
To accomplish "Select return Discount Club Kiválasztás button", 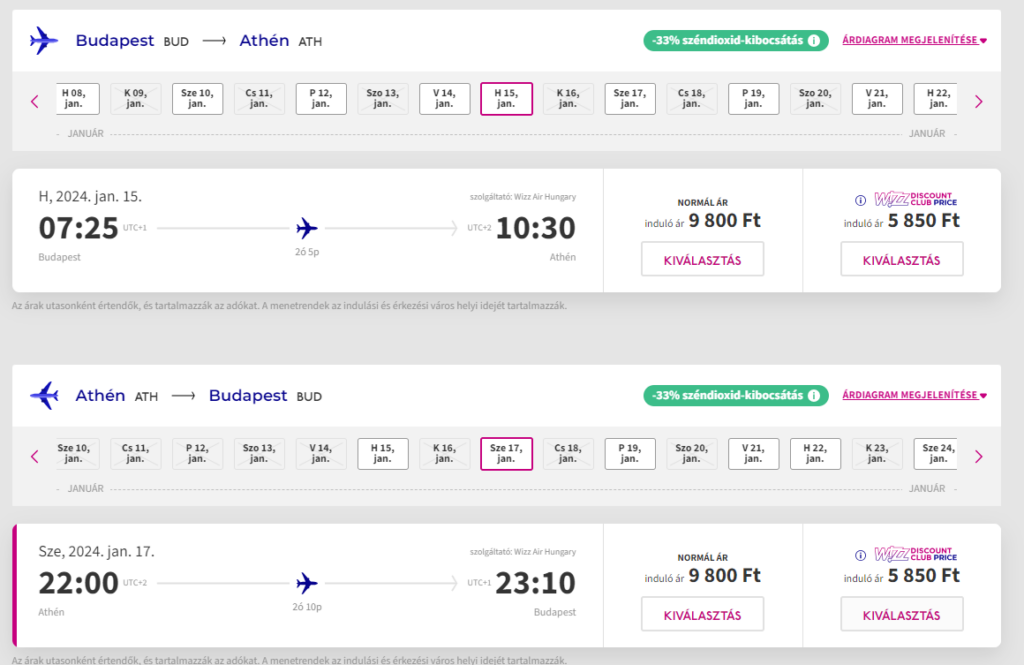I will (901, 614).
